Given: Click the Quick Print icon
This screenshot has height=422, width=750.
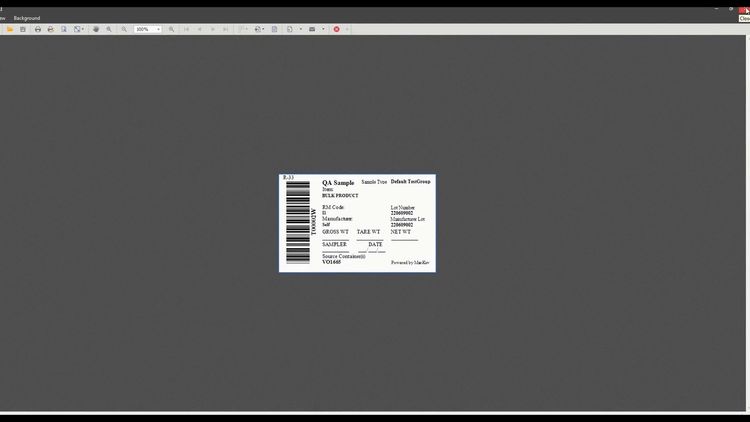Looking at the screenshot, I should coord(50,29).
